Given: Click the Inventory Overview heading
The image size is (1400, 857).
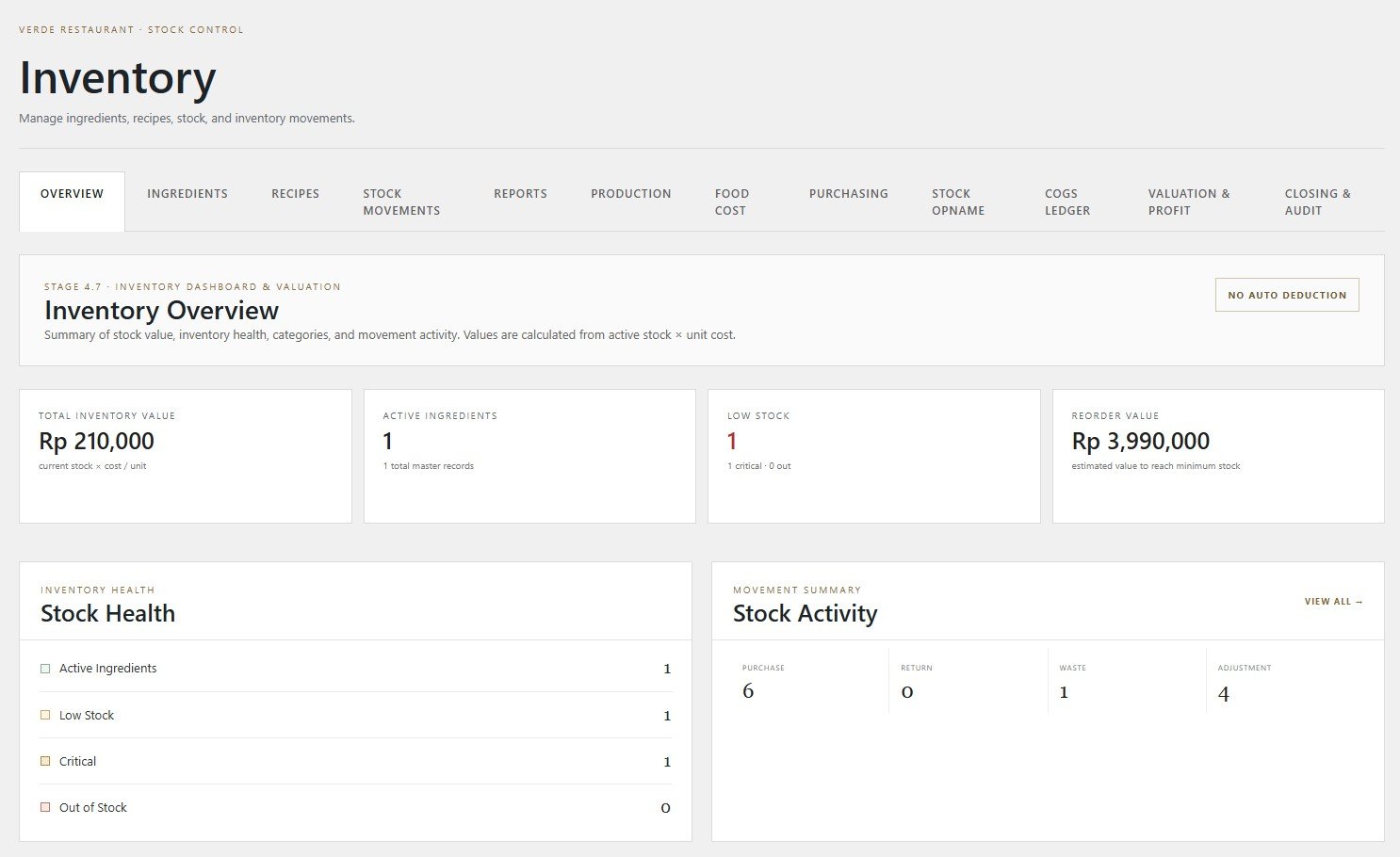Looking at the screenshot, I should [x=161, y=311].
